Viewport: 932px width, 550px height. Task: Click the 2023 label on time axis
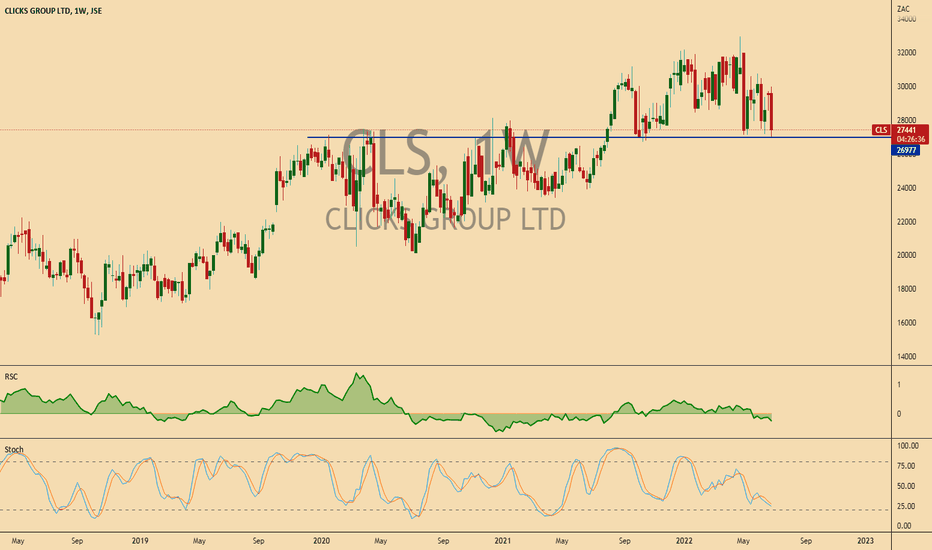point(865,541)
